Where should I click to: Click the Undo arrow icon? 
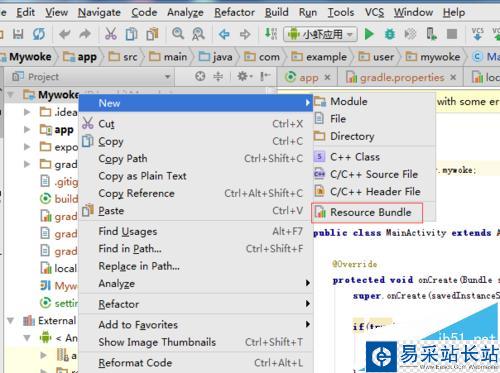point(65,34)
